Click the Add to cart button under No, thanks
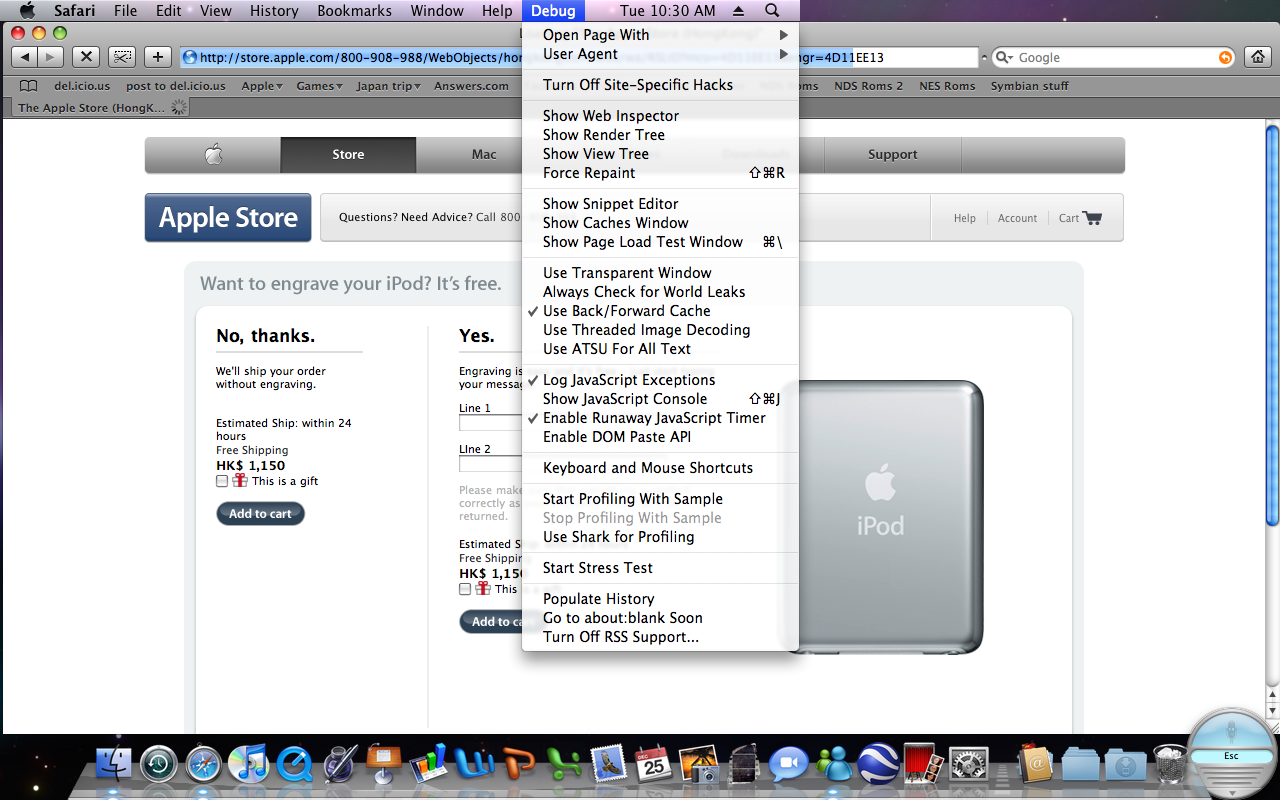Screen dimensions: 1280x800 coord(261,514)
